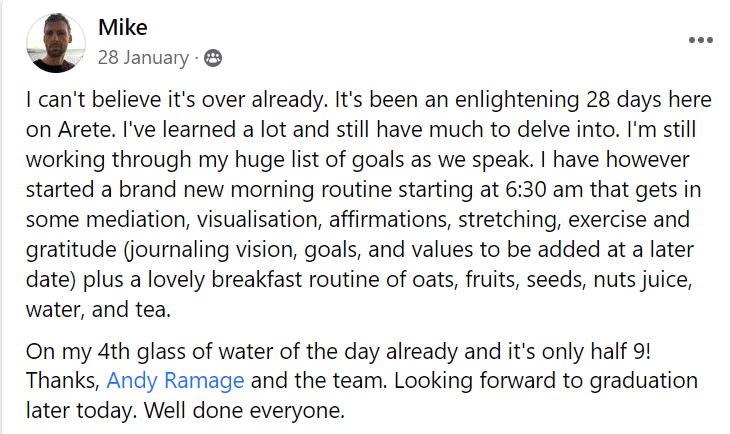This screenshot has width=730, height=434.
Task: Open the 28 January post timestamp
Action: (x=142, y=58)
